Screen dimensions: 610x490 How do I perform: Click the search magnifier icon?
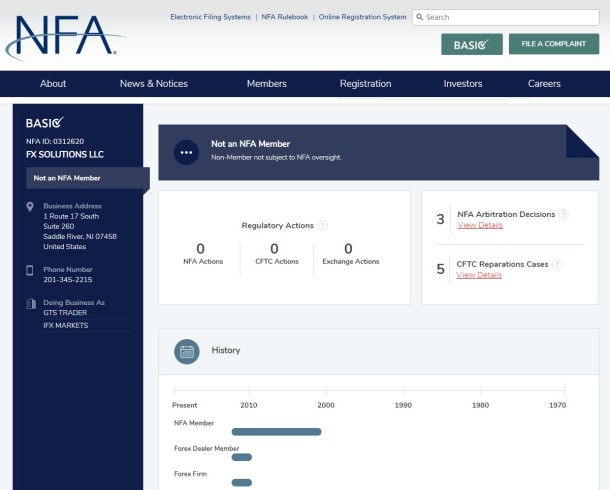419,17
